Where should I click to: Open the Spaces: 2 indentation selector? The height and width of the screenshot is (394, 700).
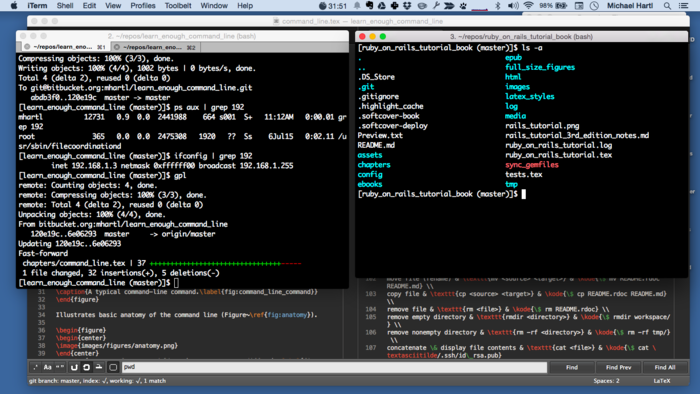tap(606, 381)
